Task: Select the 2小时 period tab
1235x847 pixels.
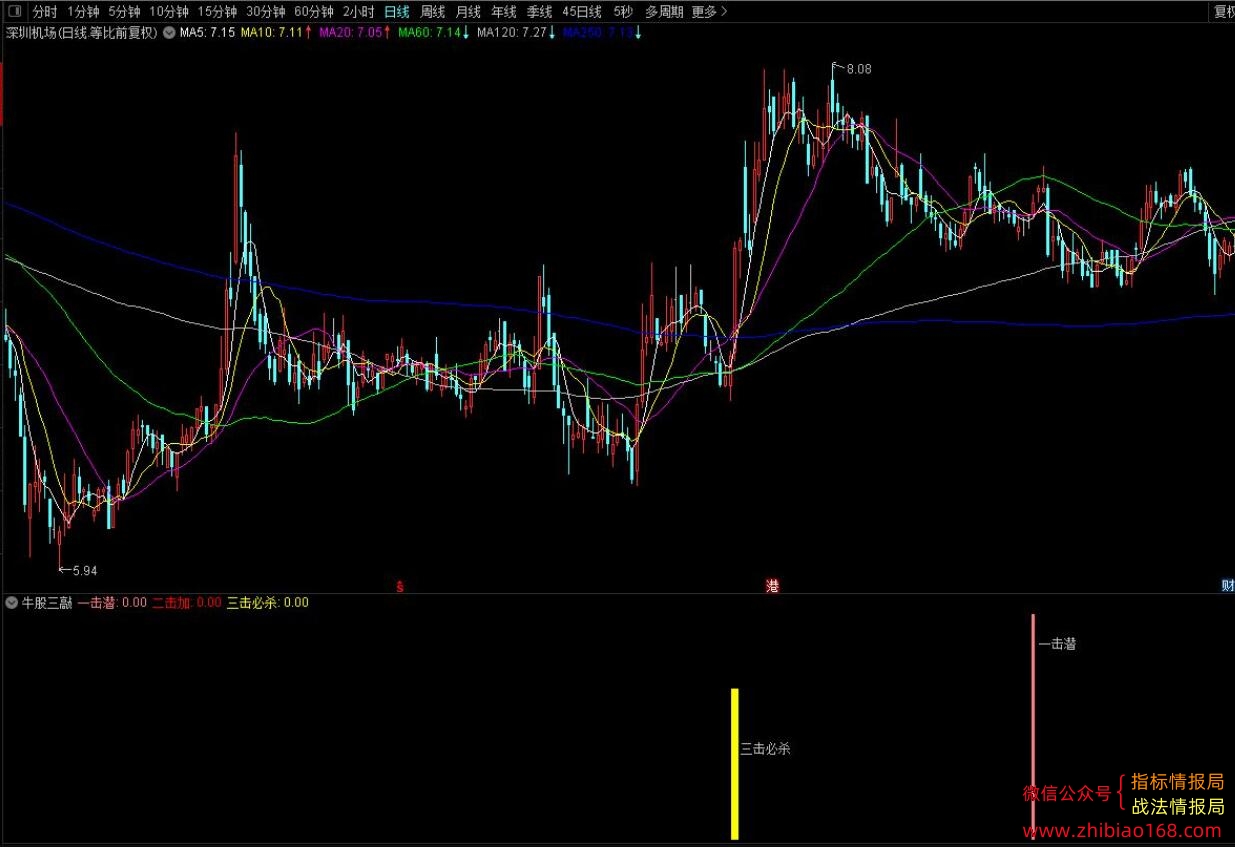Action: coord(358,12)
